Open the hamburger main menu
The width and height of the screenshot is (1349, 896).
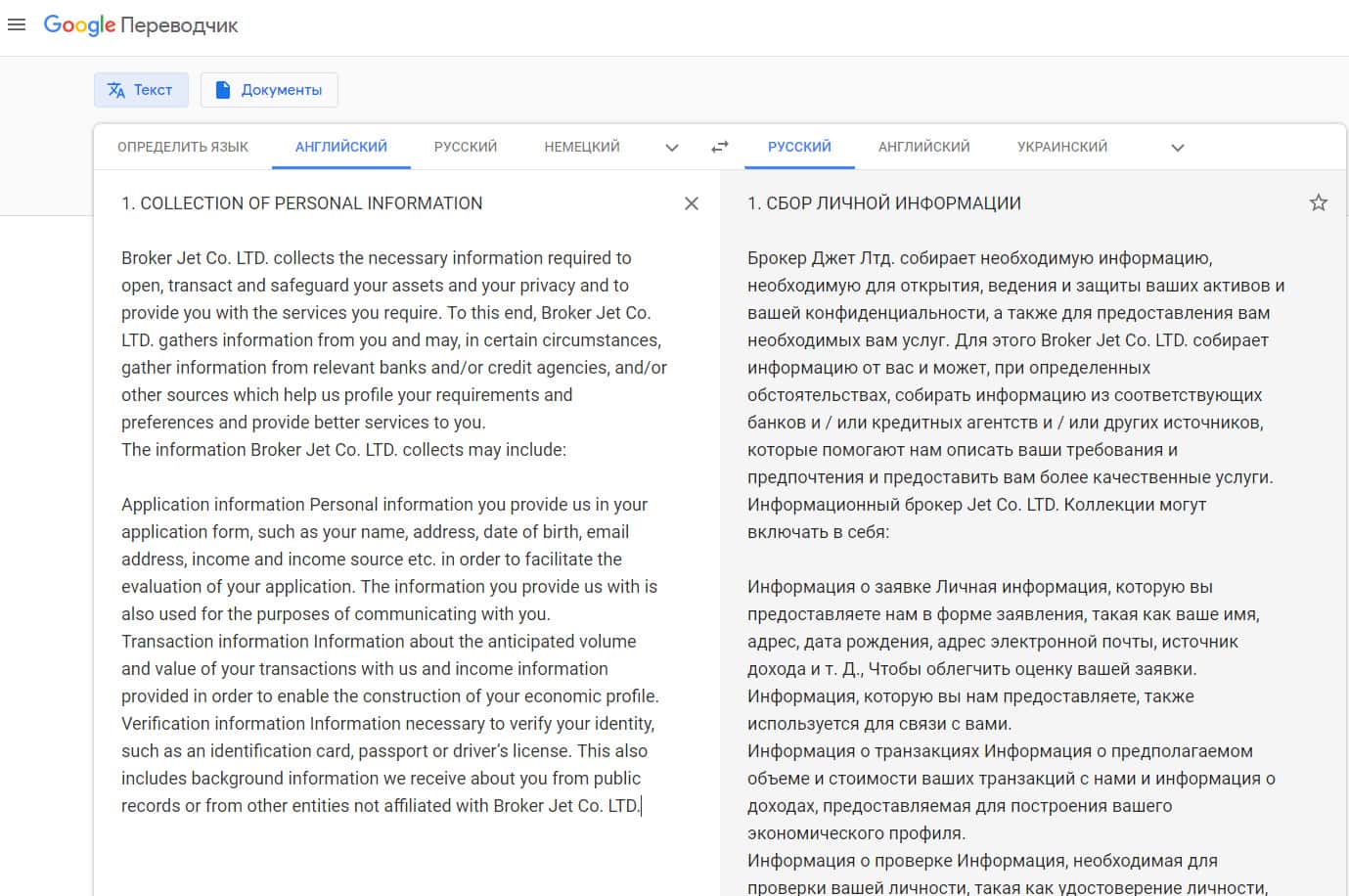point(17,25)
